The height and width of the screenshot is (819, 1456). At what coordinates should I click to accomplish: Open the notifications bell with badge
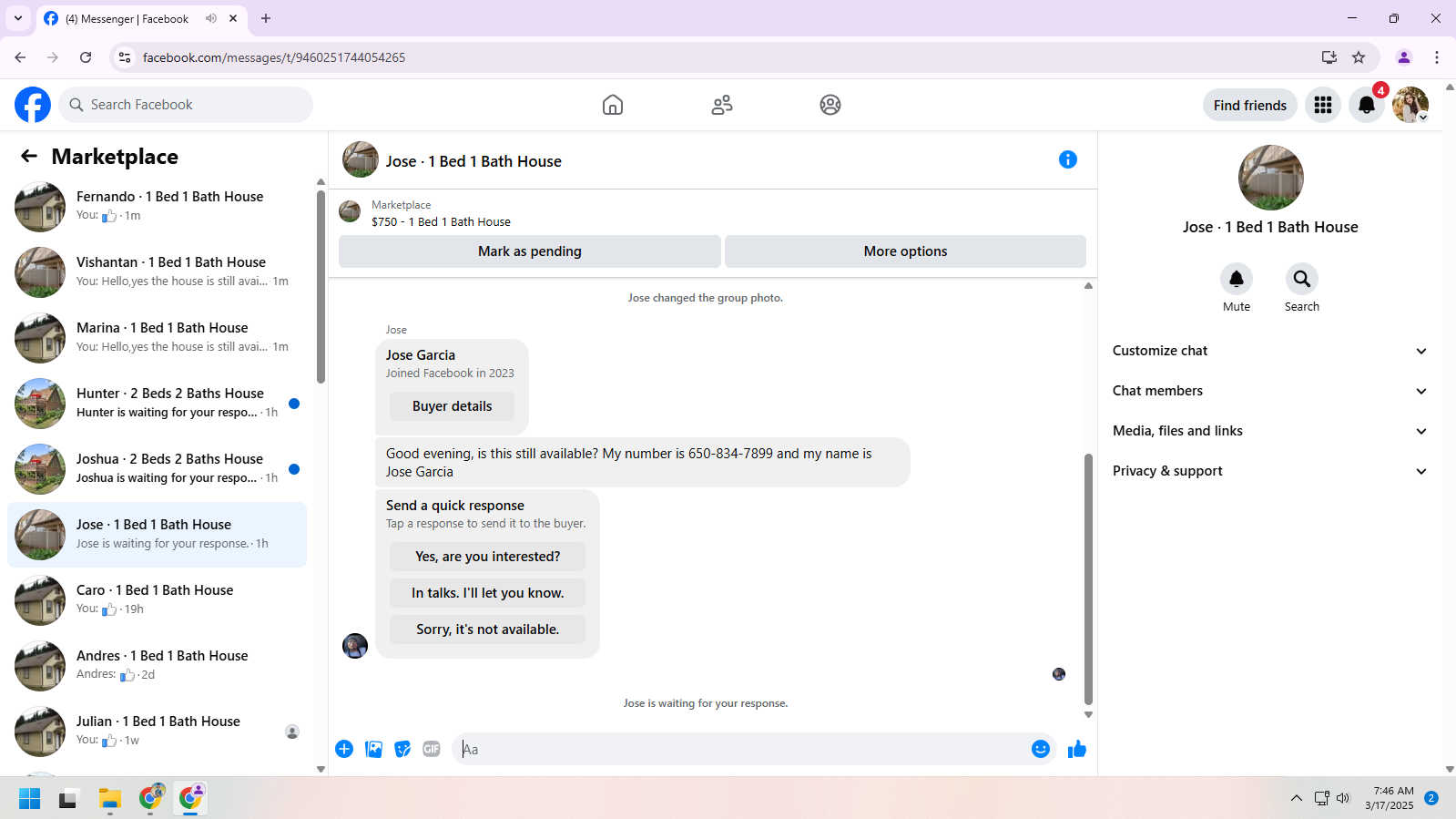1367,105
